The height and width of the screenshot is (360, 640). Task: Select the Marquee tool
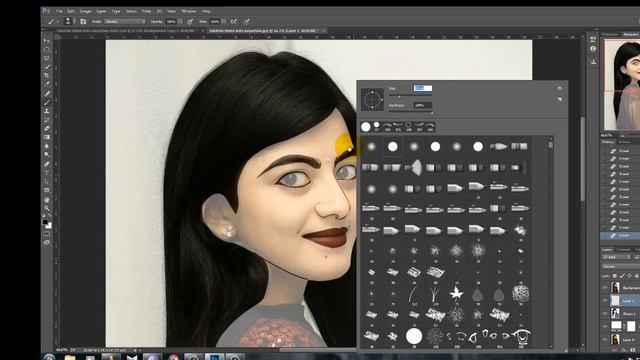(x=47, y=49)
